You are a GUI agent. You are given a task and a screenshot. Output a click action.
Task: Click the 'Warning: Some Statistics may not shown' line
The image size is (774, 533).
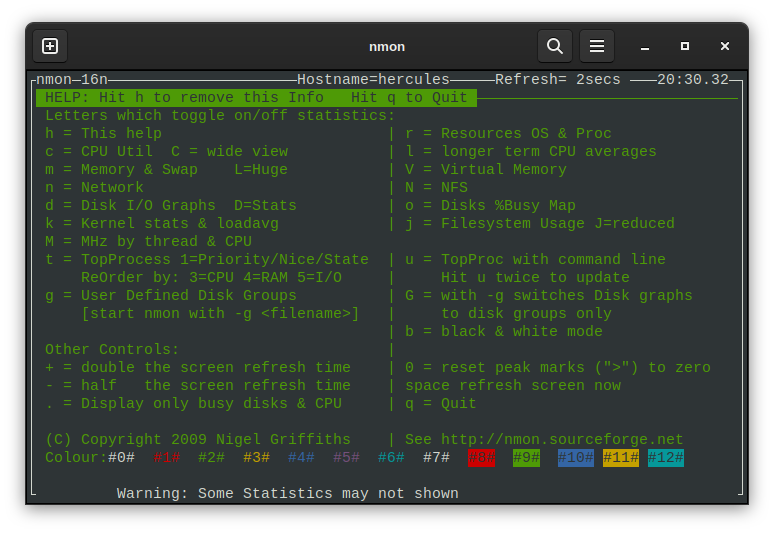[288, 494]
